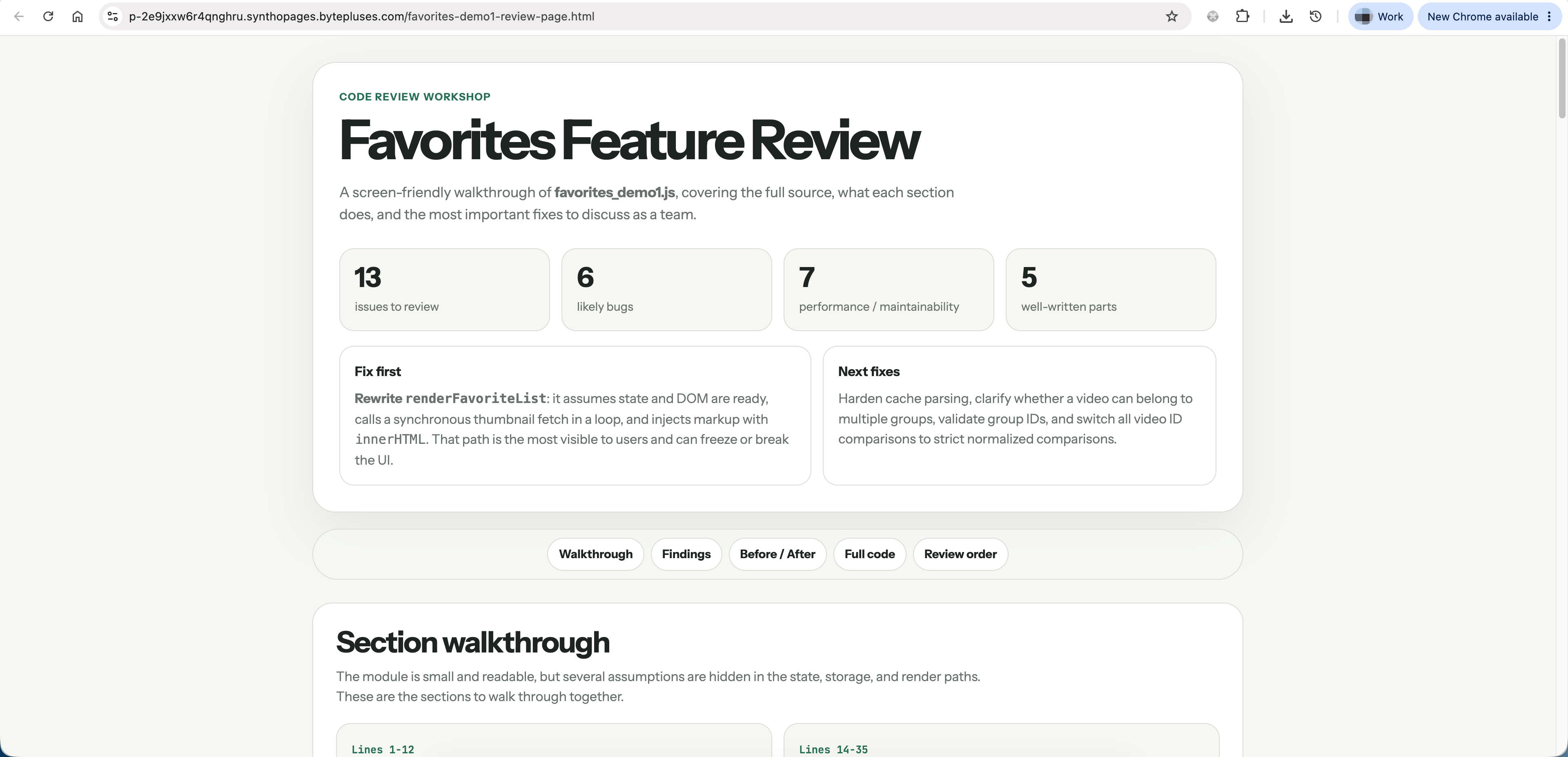This screenshot has height=757, width=1568.
Task: Click the 13 issues to review card
Action: pyautogui.click(x=444, y=289)
